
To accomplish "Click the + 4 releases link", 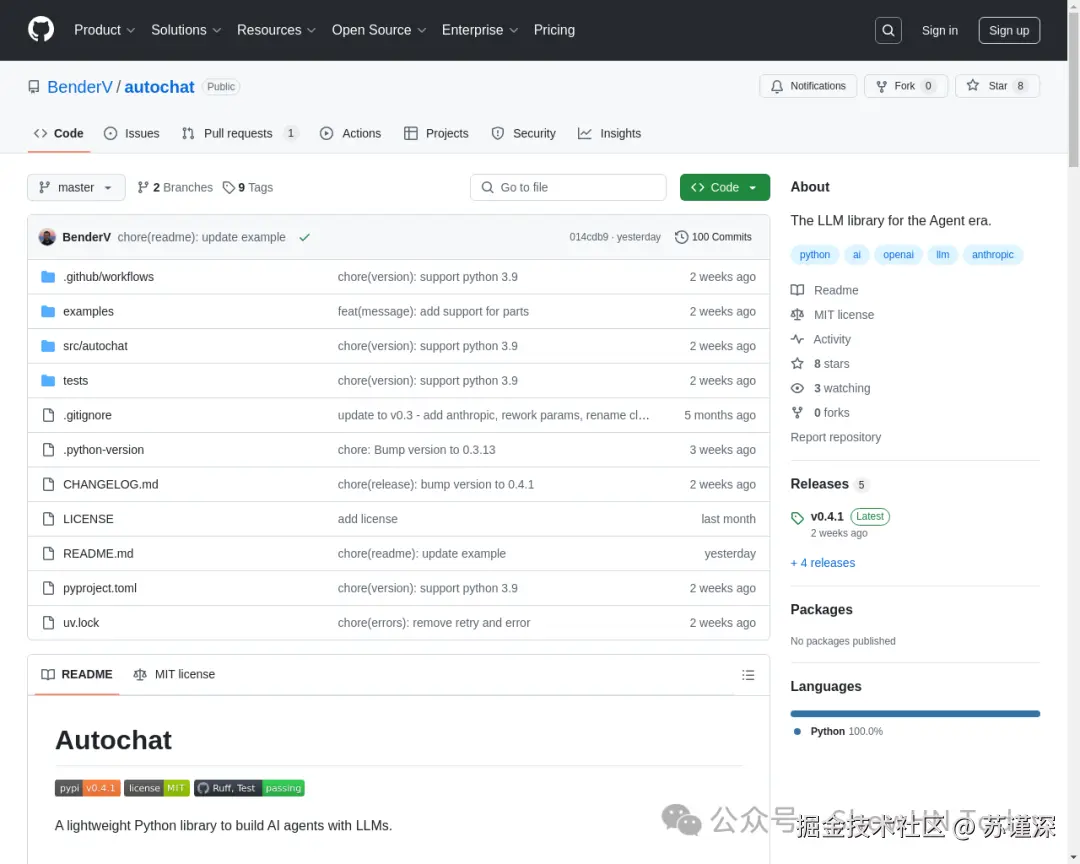I will click(822, 563).
